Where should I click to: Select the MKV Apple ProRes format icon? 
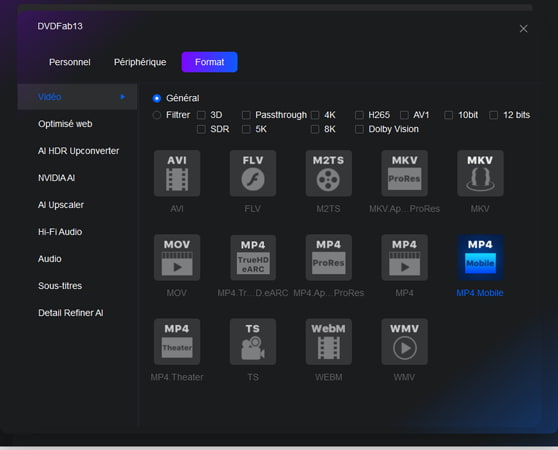pos(404,173)
